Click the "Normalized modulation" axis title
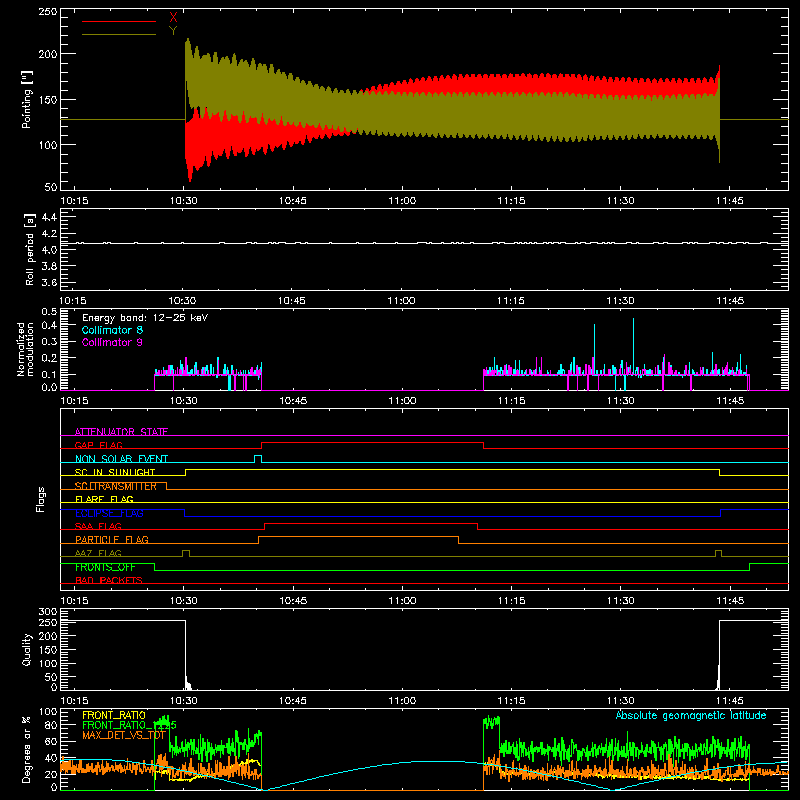Image resolution: width=800 pixels, height=800 pixels. (x=25, y=349)
